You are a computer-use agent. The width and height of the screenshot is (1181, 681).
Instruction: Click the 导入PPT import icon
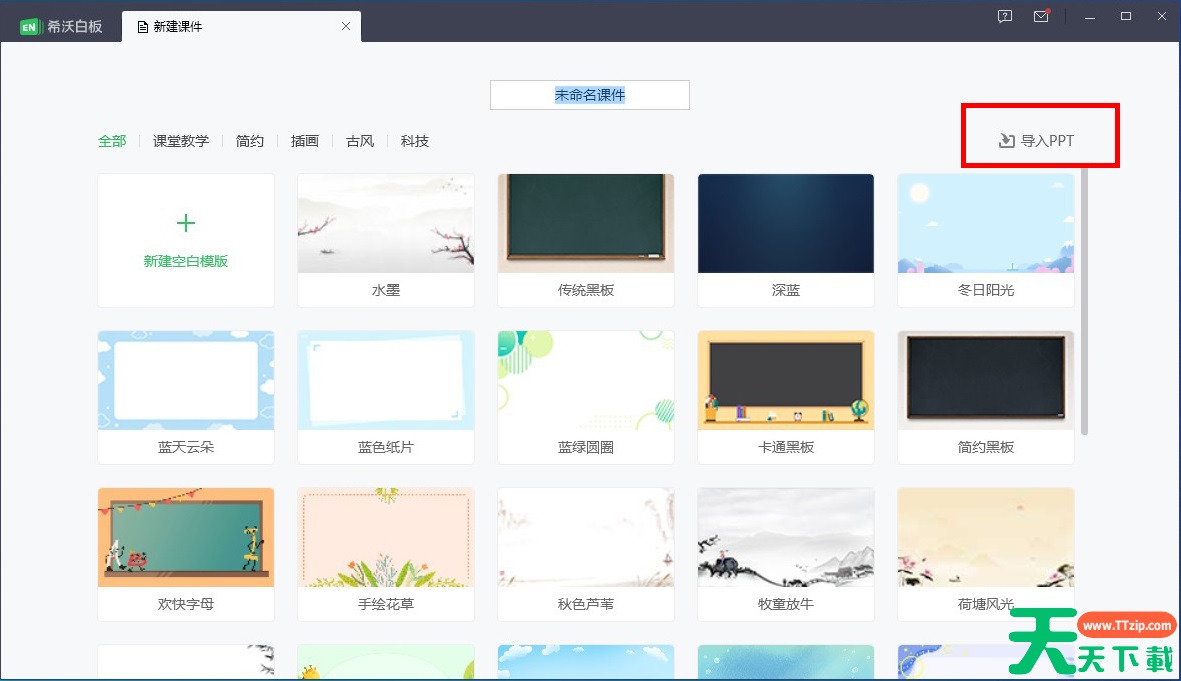[x=1006, y=141]
